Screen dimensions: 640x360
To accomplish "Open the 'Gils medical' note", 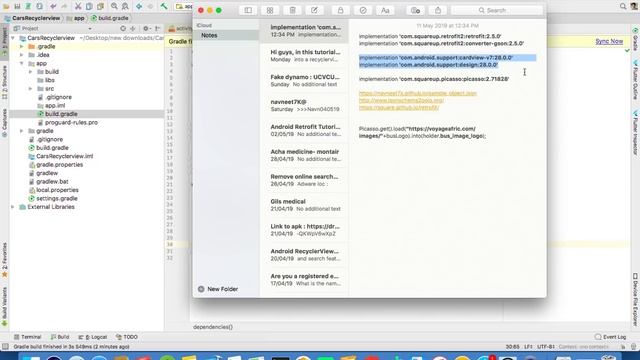I will click(x=304, y=205).
